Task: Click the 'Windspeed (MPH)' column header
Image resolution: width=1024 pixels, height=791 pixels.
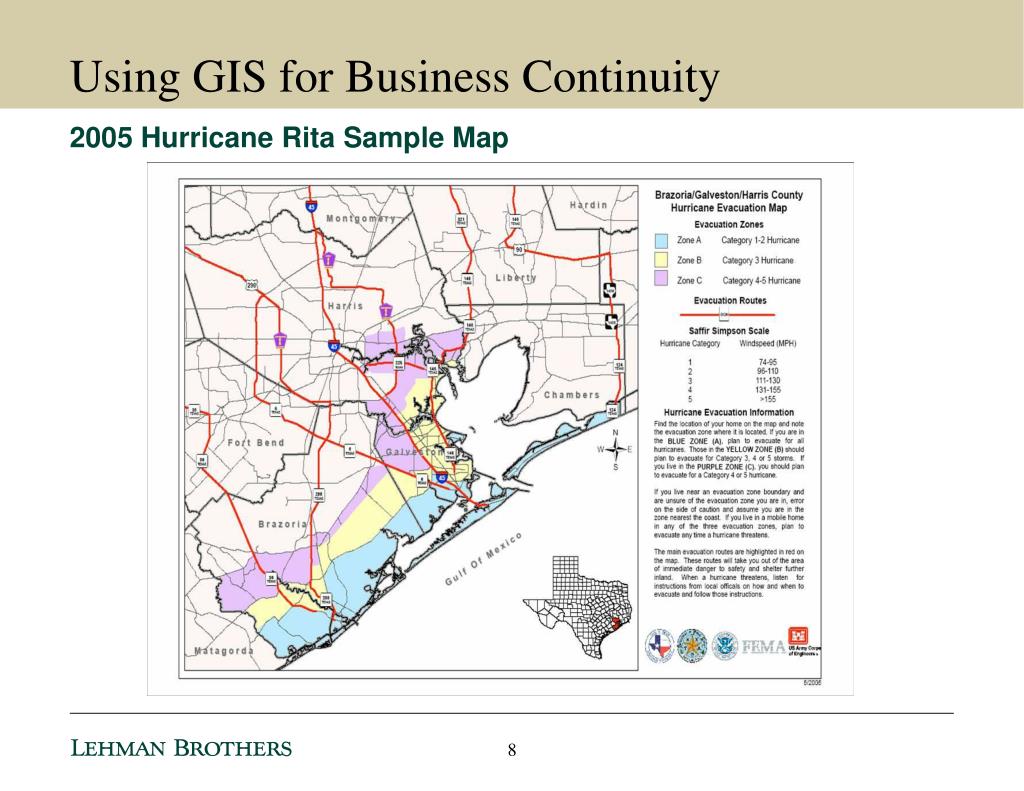Action: [768, 343]
